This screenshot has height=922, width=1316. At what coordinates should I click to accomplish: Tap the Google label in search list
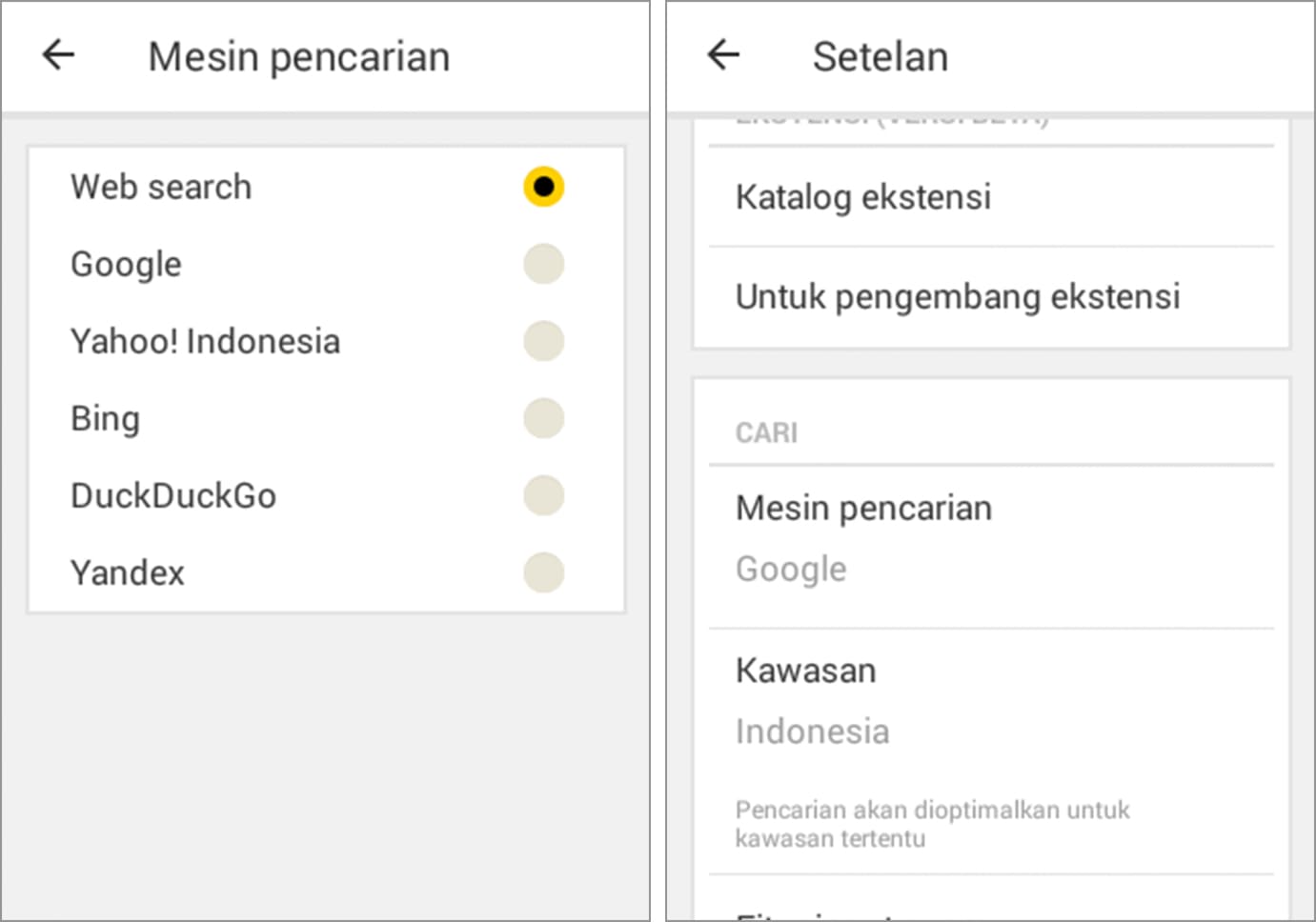click(x=126, y=264)
